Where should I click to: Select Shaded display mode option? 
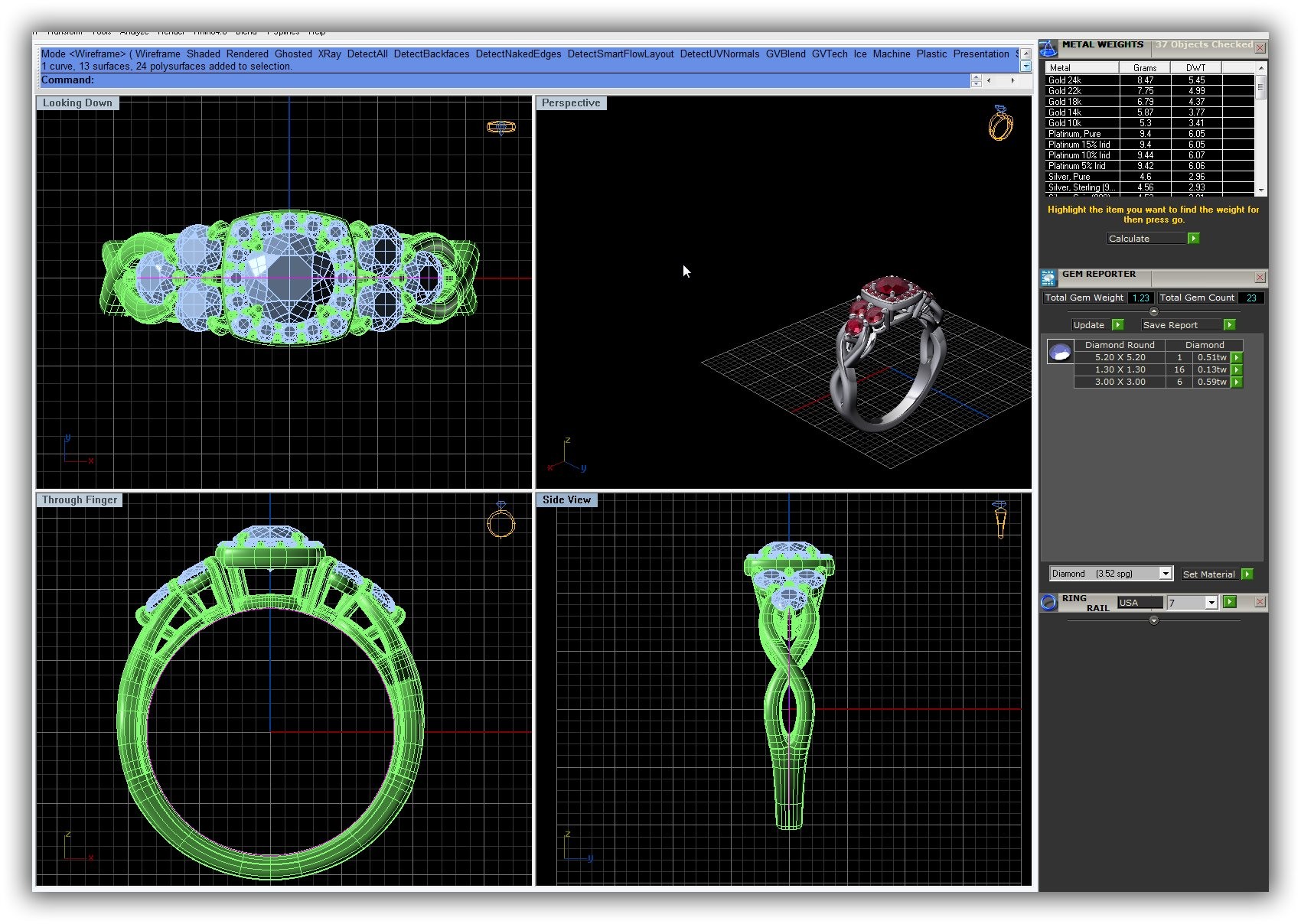(203, 54)
